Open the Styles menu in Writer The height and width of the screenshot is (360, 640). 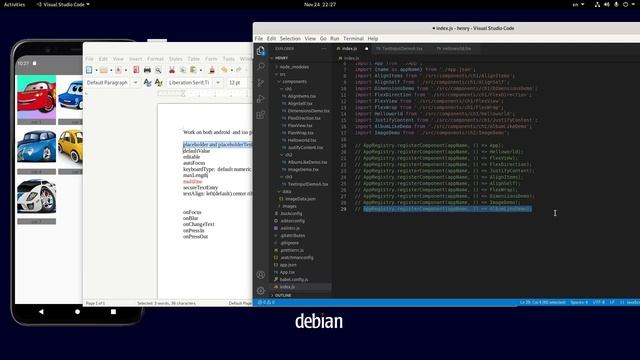pos(176,59)
